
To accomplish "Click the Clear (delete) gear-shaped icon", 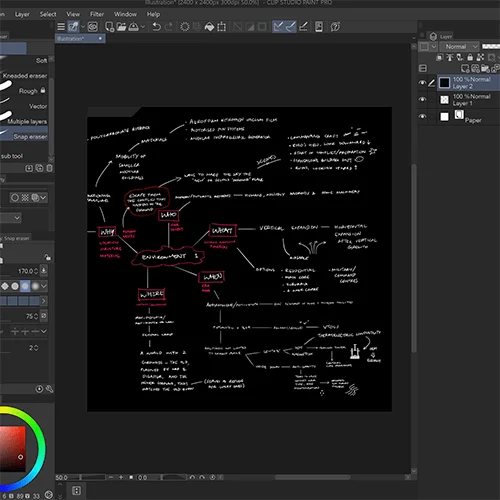I will tap(185, 27).
